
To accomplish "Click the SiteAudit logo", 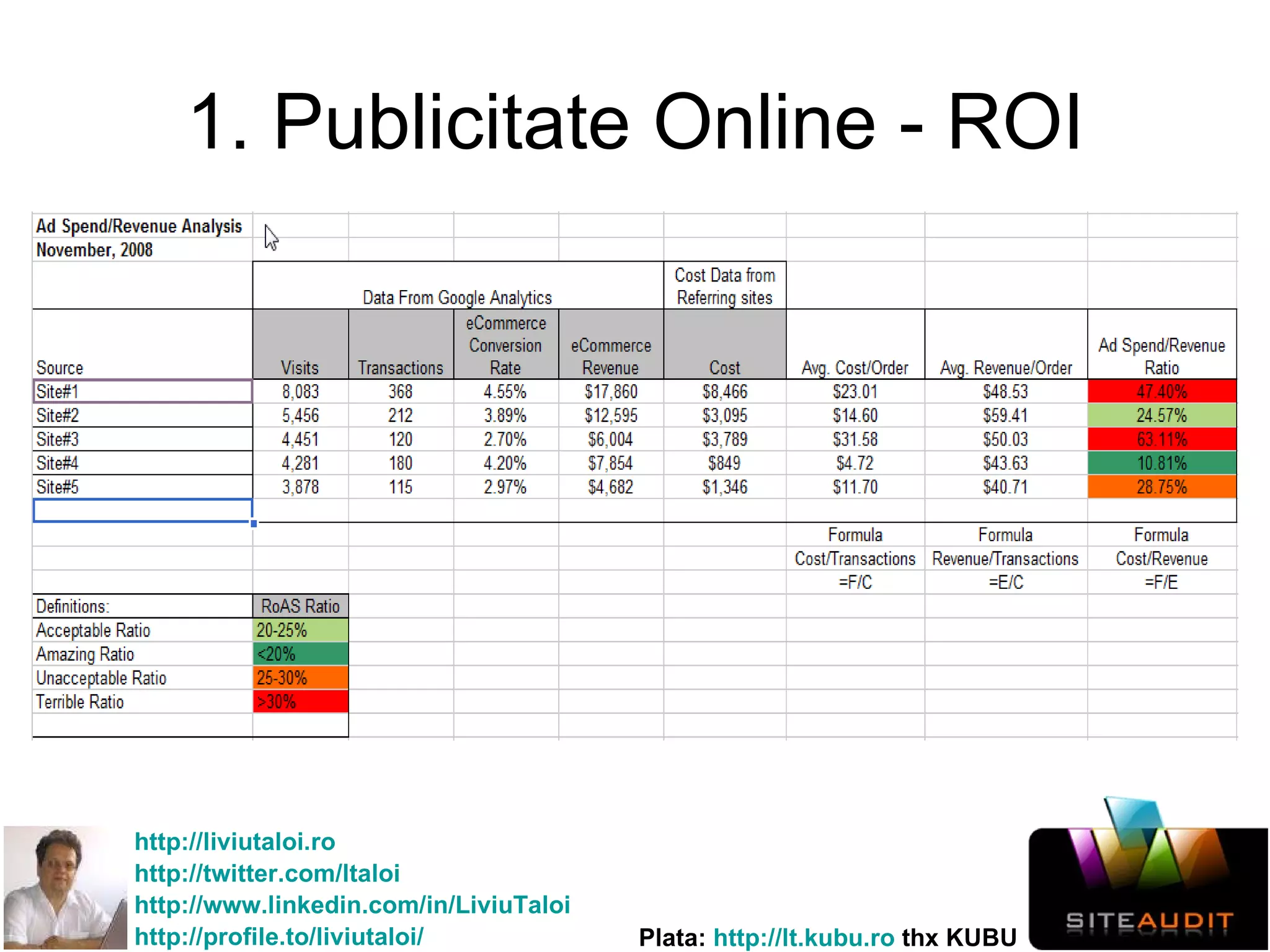I will (x=1148, y=874).
